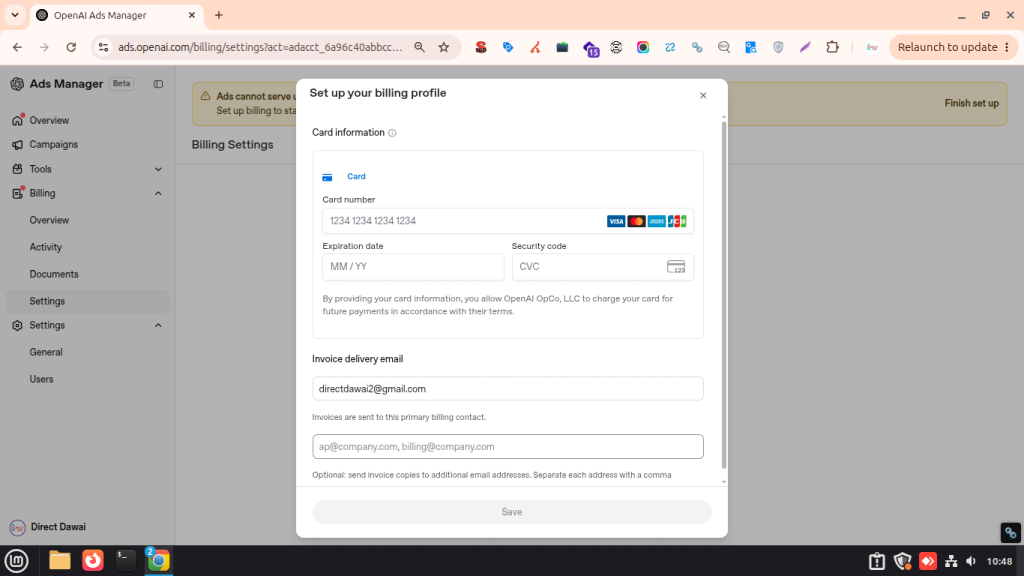
Task: Click the Chrome icon in taskbar
Action: click(158, 560)
